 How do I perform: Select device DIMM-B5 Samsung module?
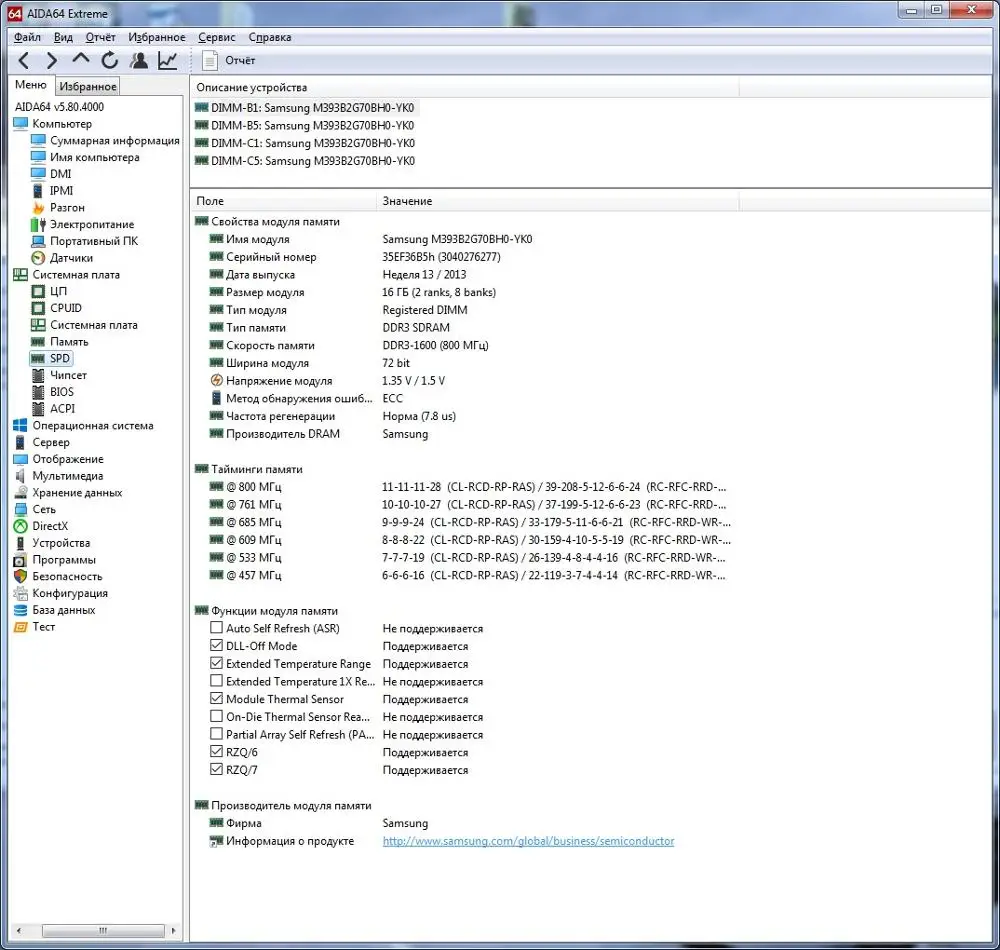pos(305,126)
